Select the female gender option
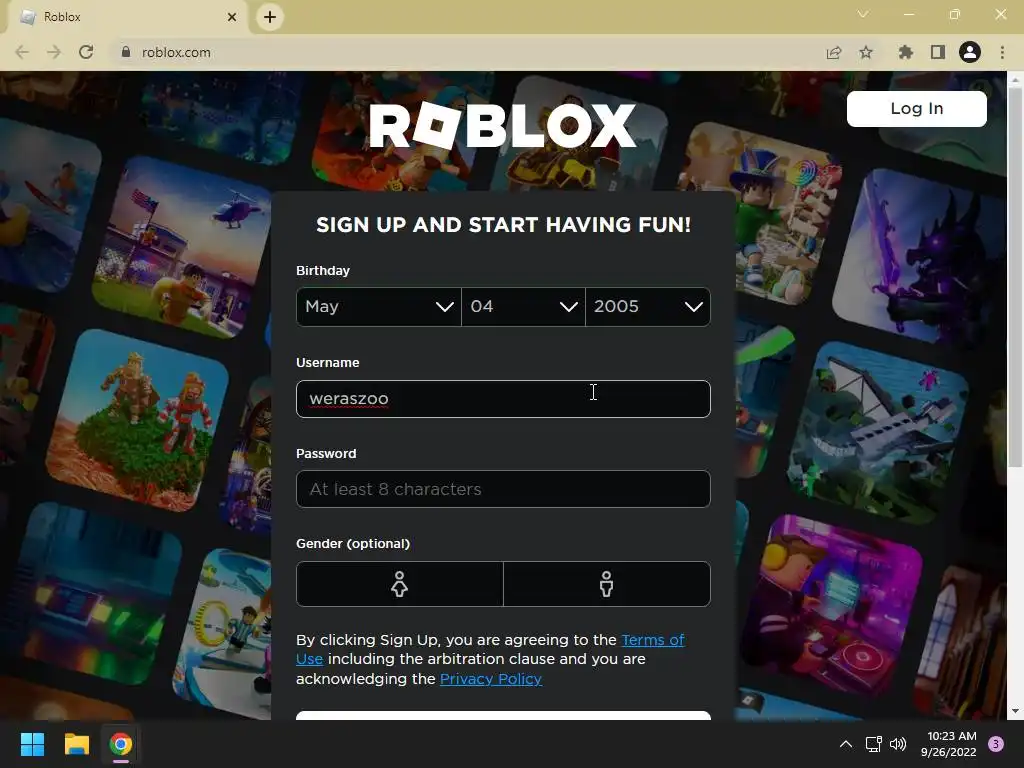This screenshot has width=1024, height=768. click(400, 584)
